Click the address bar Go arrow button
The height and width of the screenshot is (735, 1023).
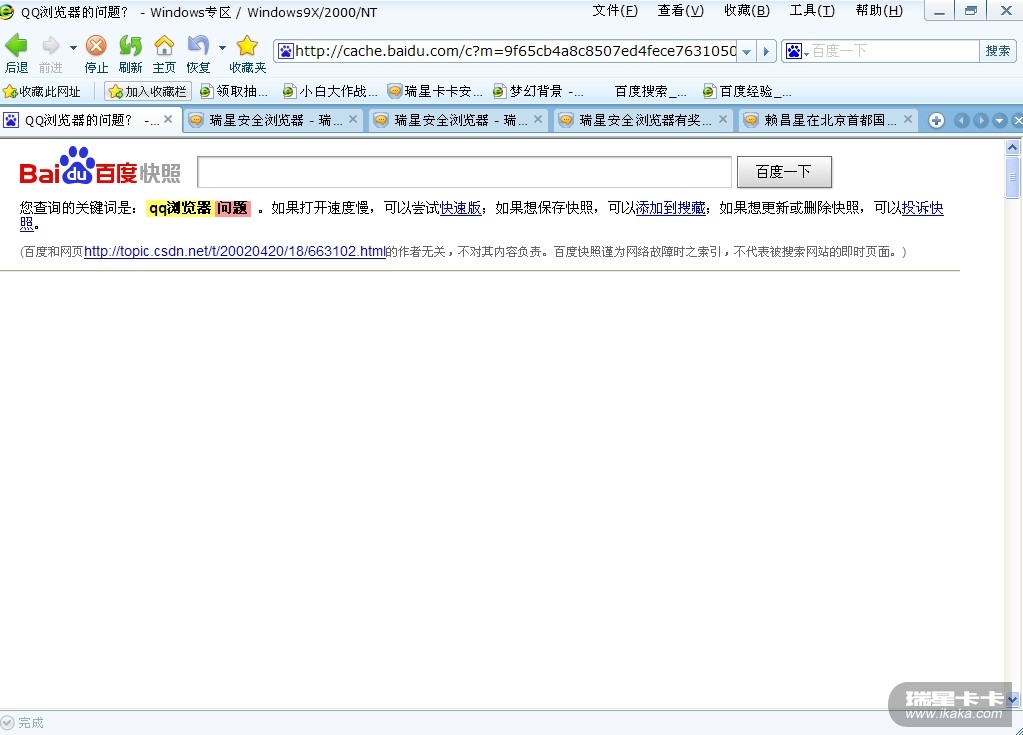pos(766,52)
